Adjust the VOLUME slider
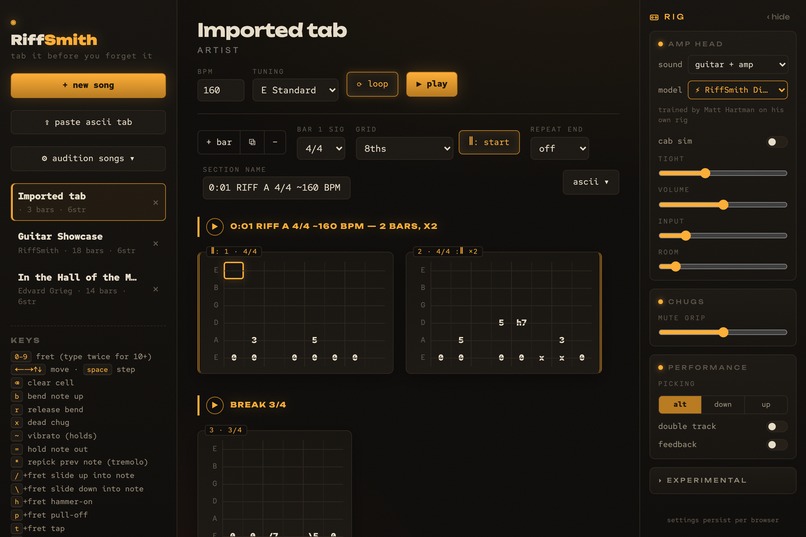 (x=723, y=205)
